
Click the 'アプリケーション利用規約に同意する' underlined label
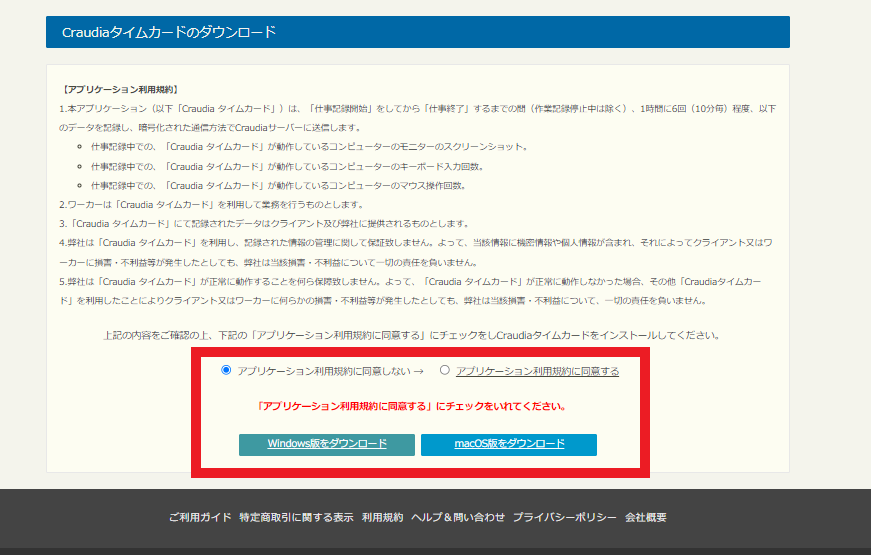pyautogui.click(x=537, y=371)
